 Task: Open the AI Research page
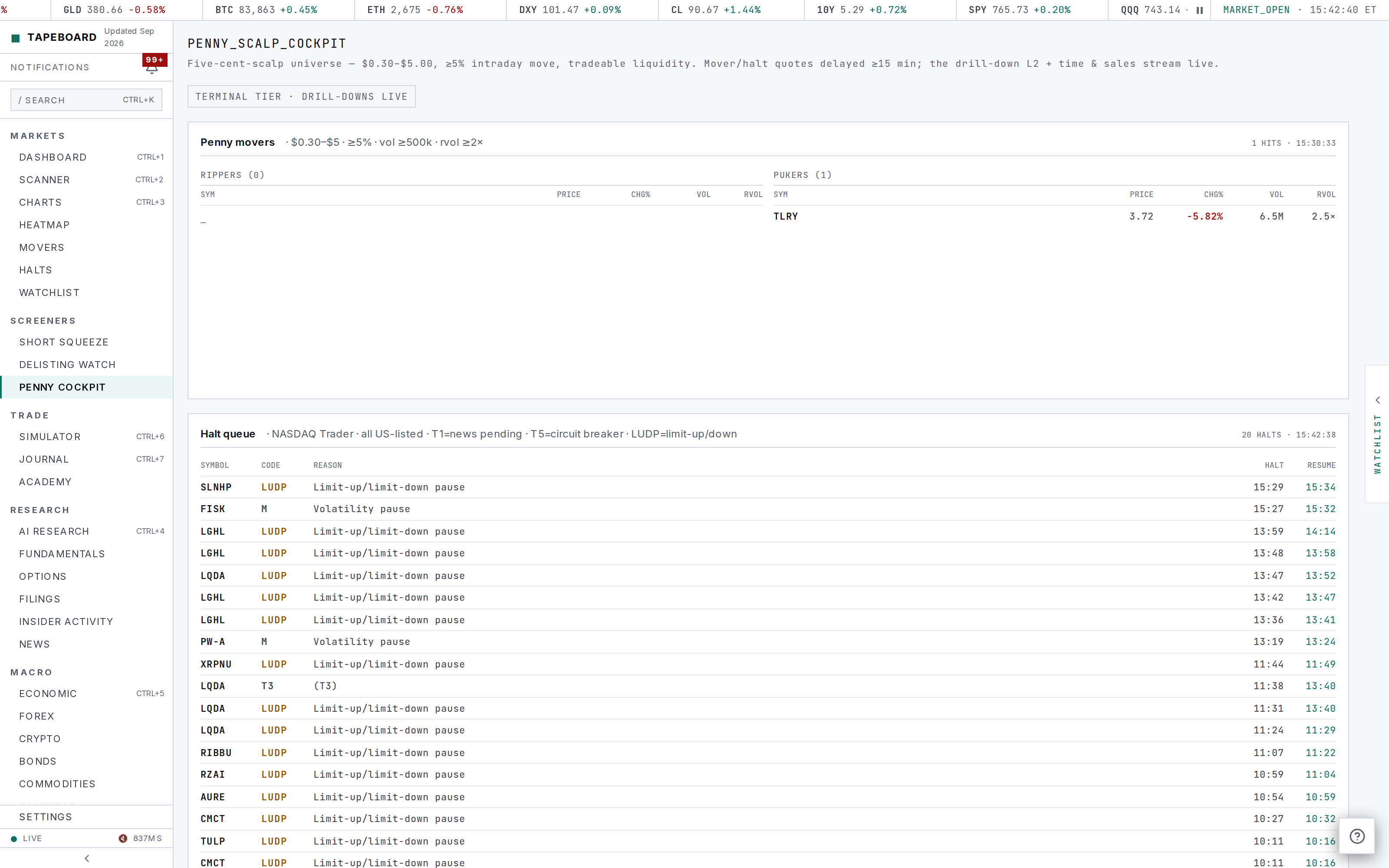pos(87,532)
